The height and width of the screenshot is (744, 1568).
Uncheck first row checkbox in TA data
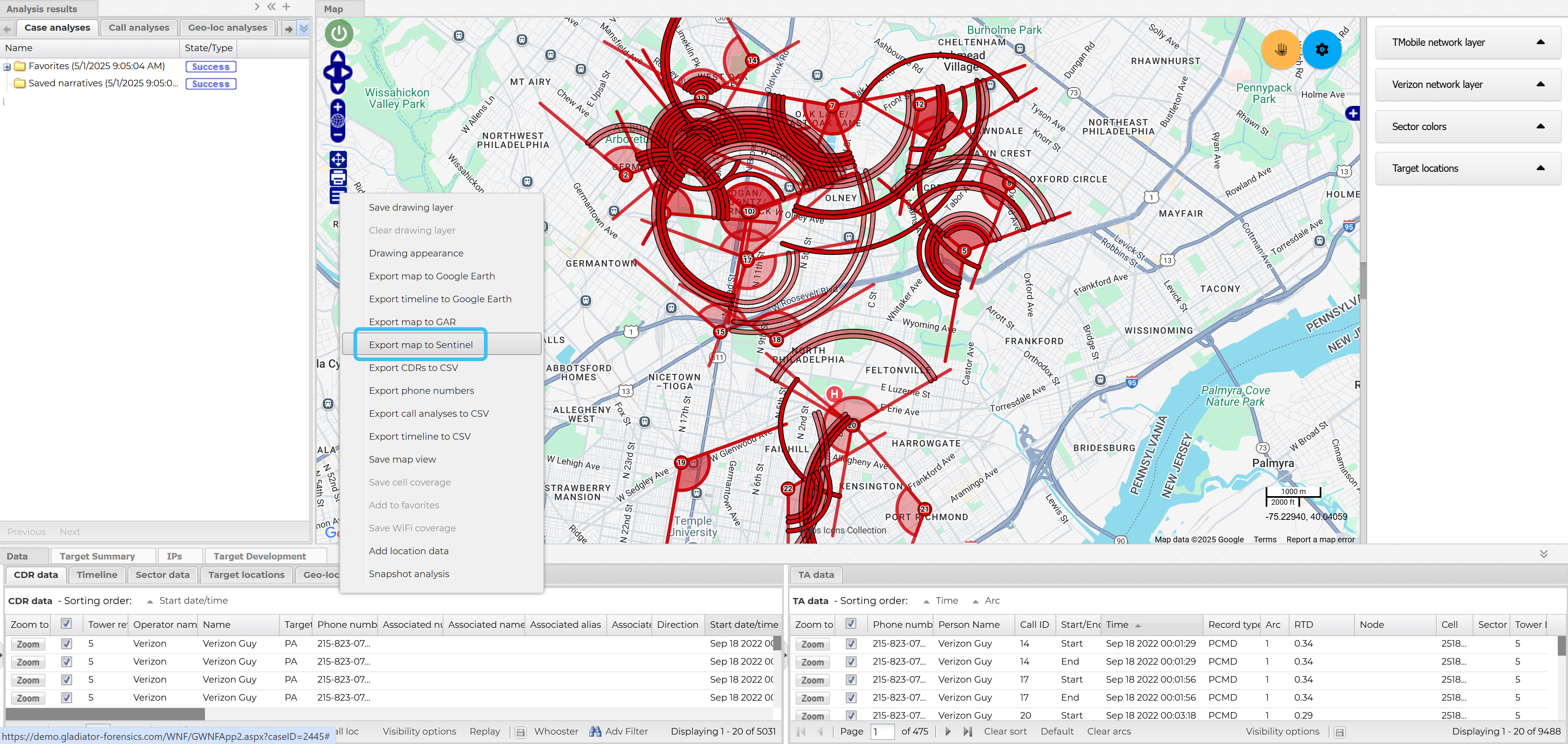point(851,643)
